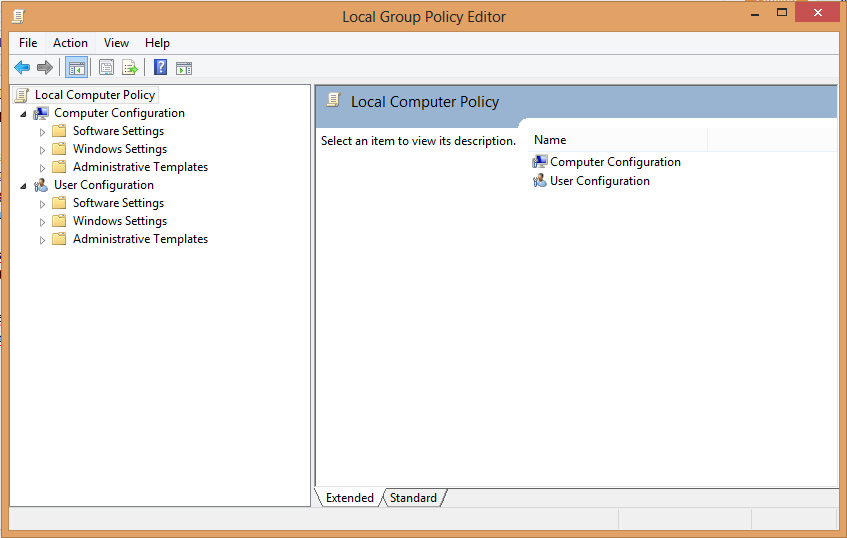This screenshot has height=538, width=847.
Task: Select Windows Settings label under Computer Configuration
Action: click(x=120, y=149)
